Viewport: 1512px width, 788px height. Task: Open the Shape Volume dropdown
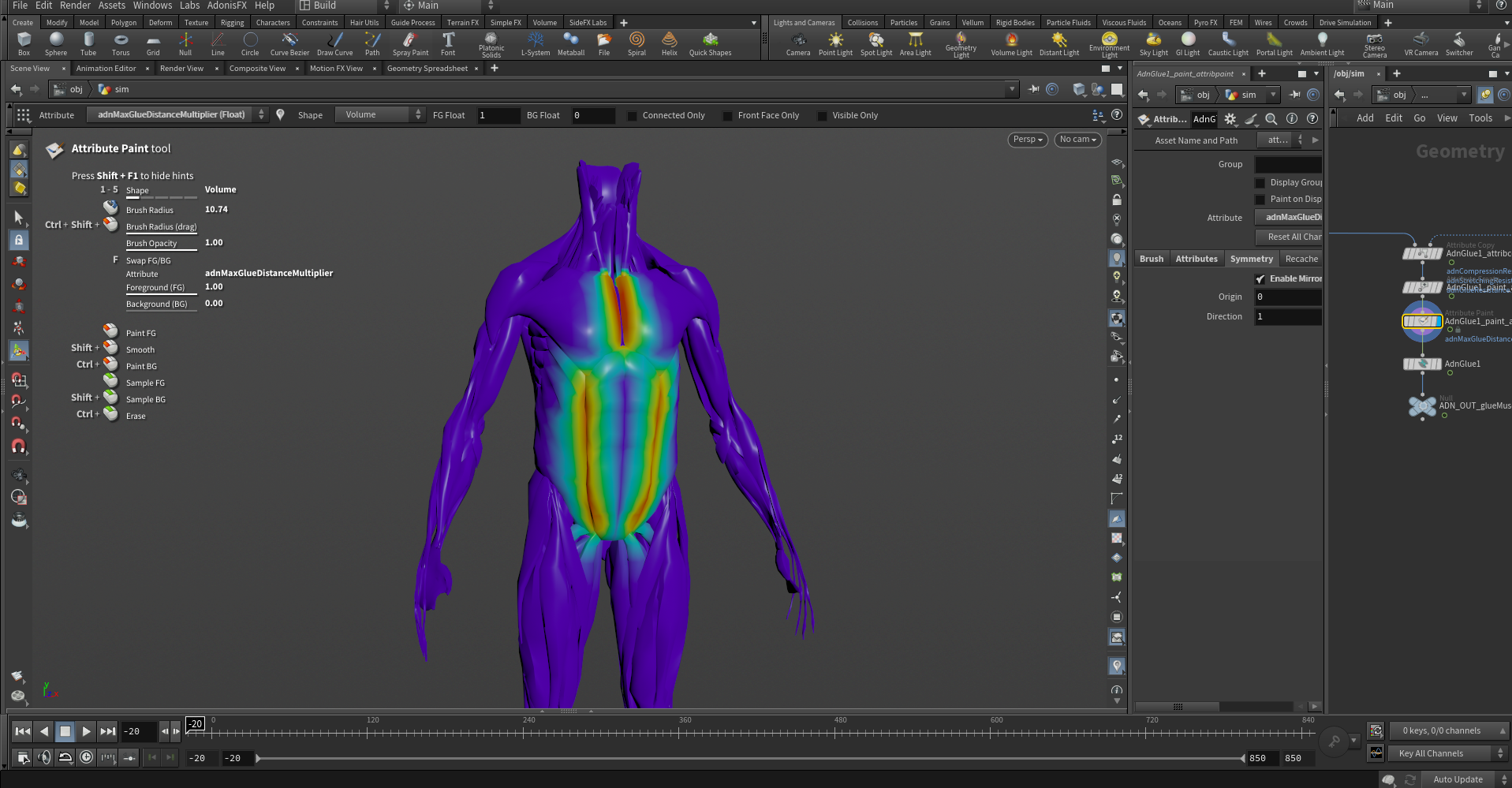380,115
